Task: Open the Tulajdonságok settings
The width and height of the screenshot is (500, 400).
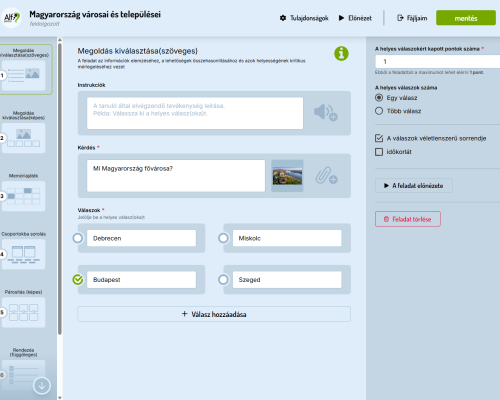Action: [x=304, y=18]
